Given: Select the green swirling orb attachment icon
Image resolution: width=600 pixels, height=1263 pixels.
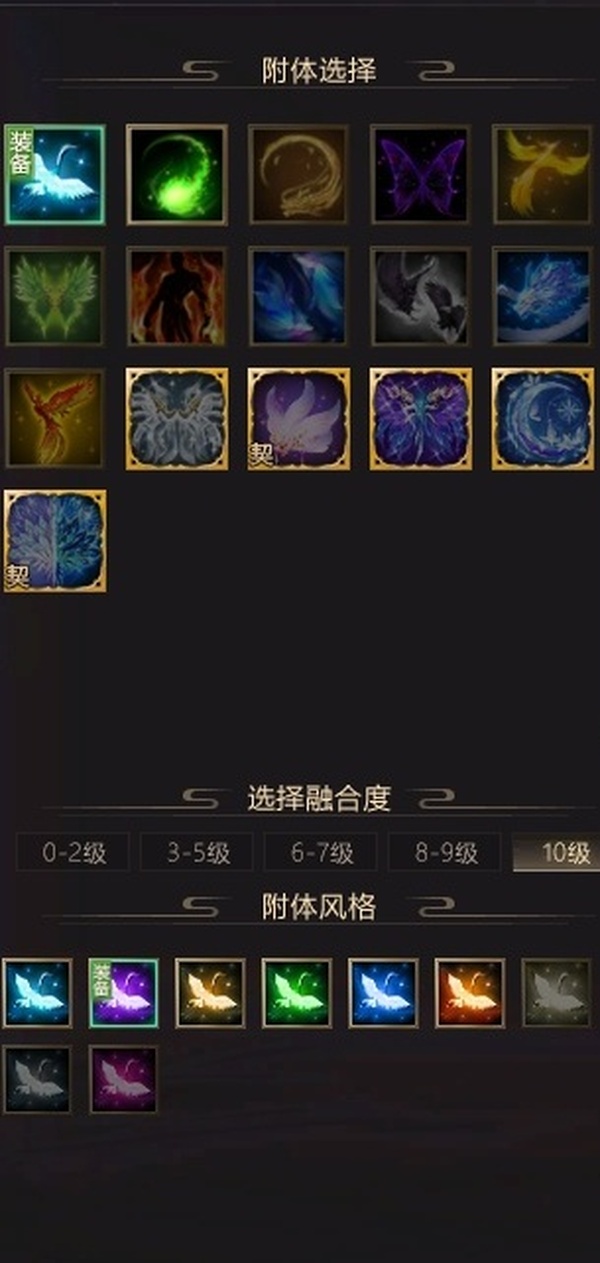Looking at the screenshot, I should pyautogui.click(x=176, y=174).
